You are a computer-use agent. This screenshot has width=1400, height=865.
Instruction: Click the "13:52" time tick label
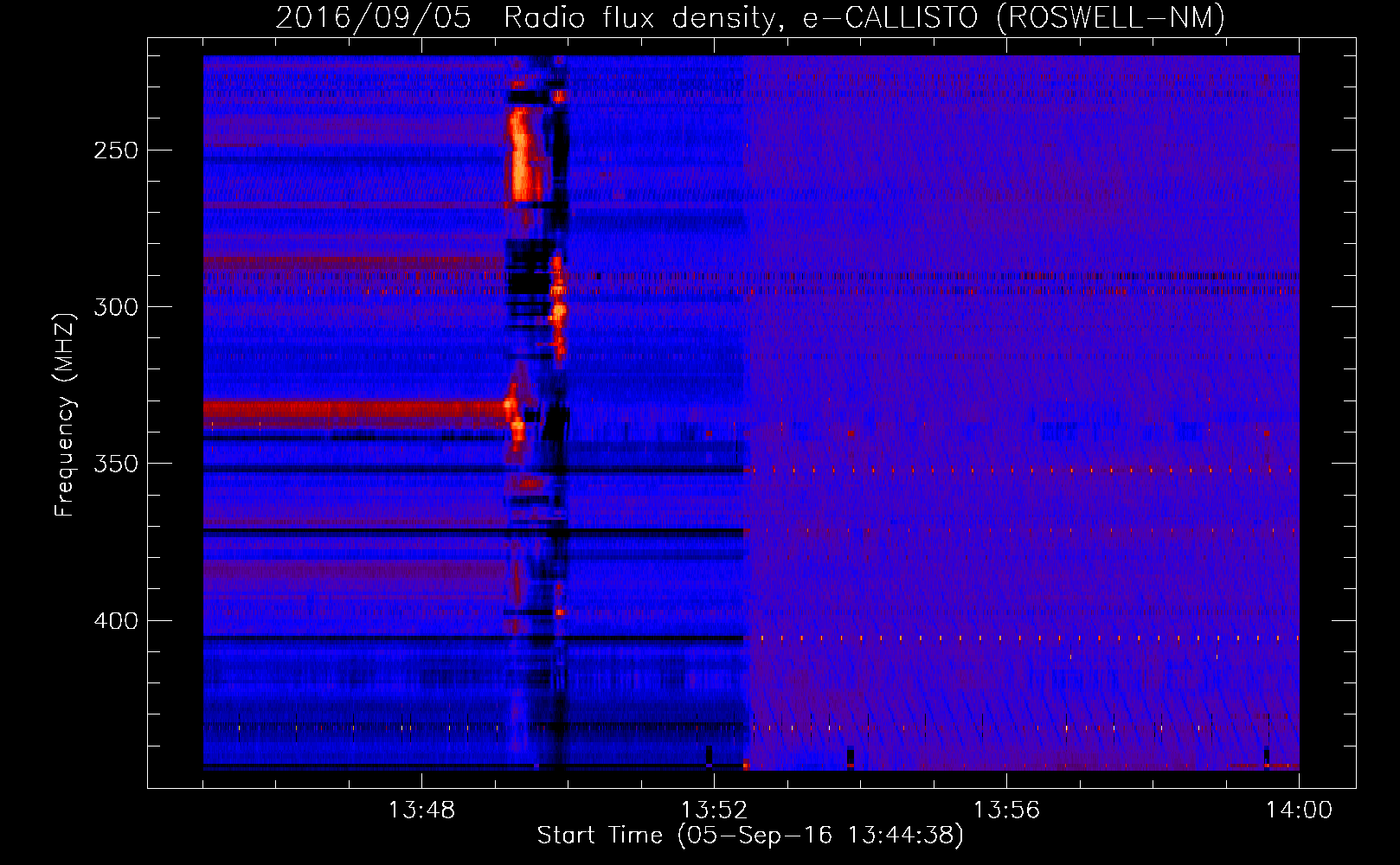(x=714, y=811)
